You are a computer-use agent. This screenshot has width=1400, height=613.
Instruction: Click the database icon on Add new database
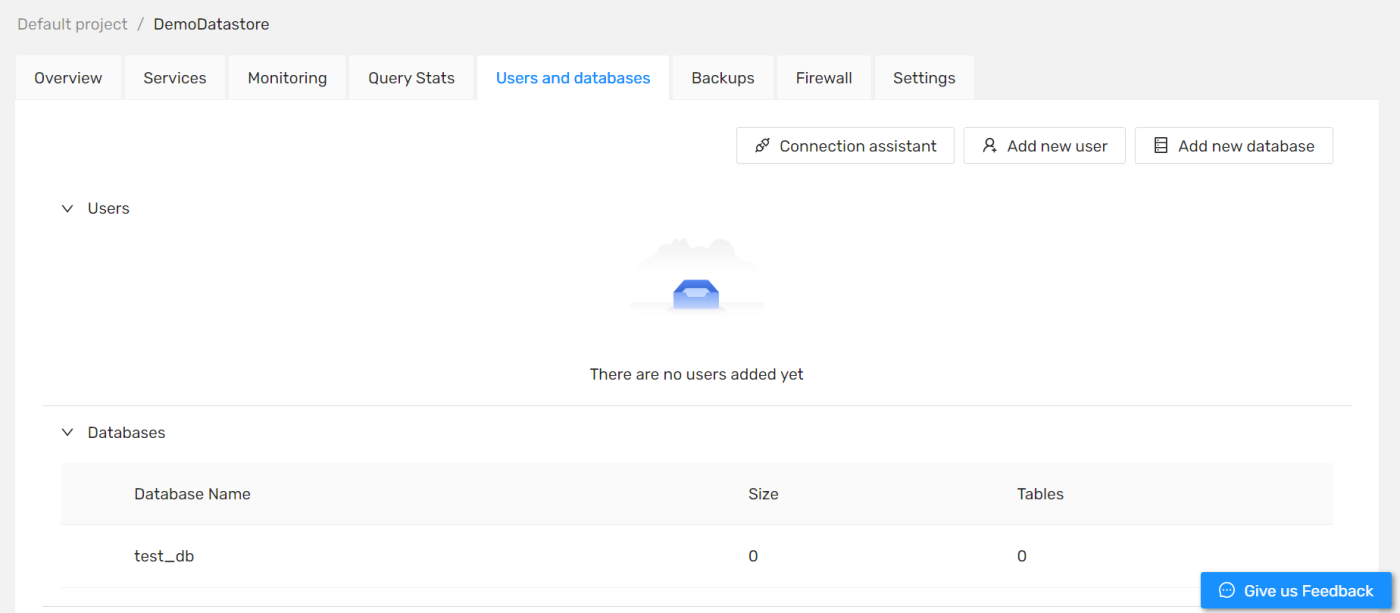1160,145
